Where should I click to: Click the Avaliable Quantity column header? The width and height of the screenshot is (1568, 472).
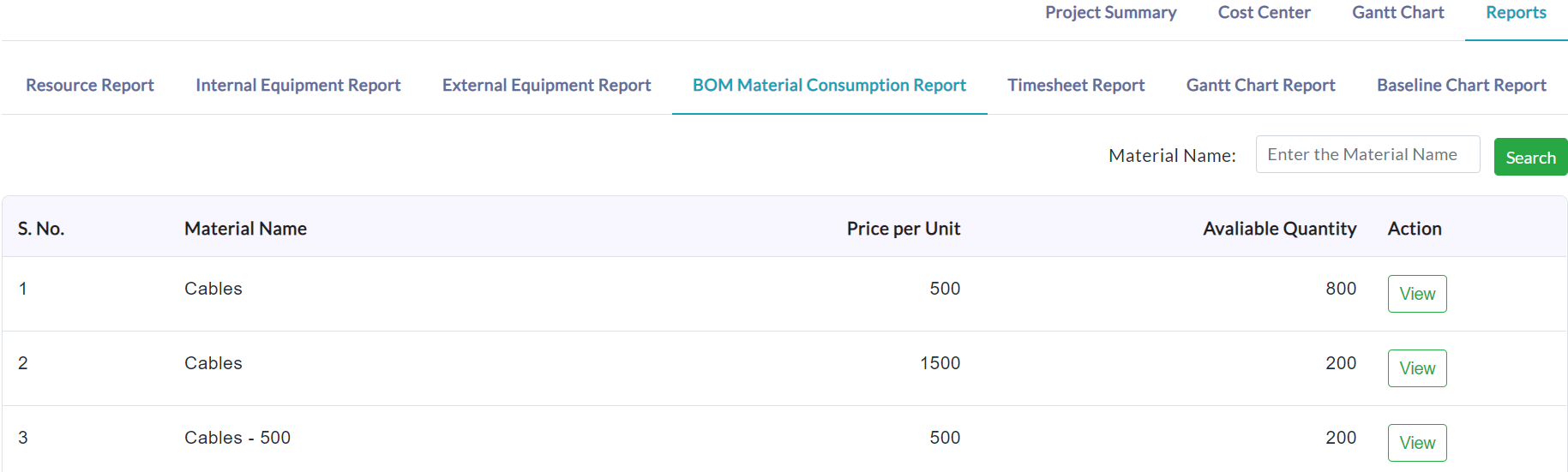click(x=1279, y=229)
